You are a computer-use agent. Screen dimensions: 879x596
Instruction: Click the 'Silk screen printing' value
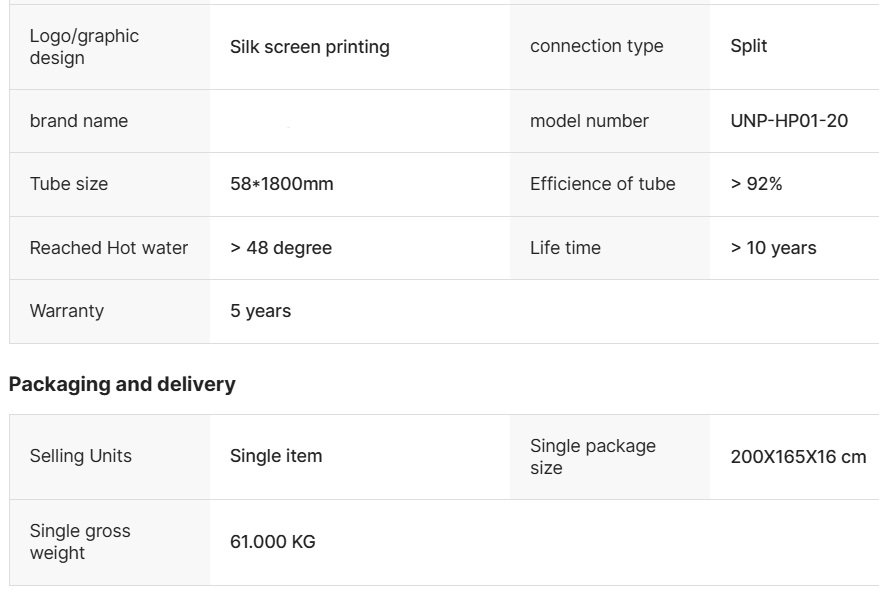pyautogui.click(x=309, y=47)
